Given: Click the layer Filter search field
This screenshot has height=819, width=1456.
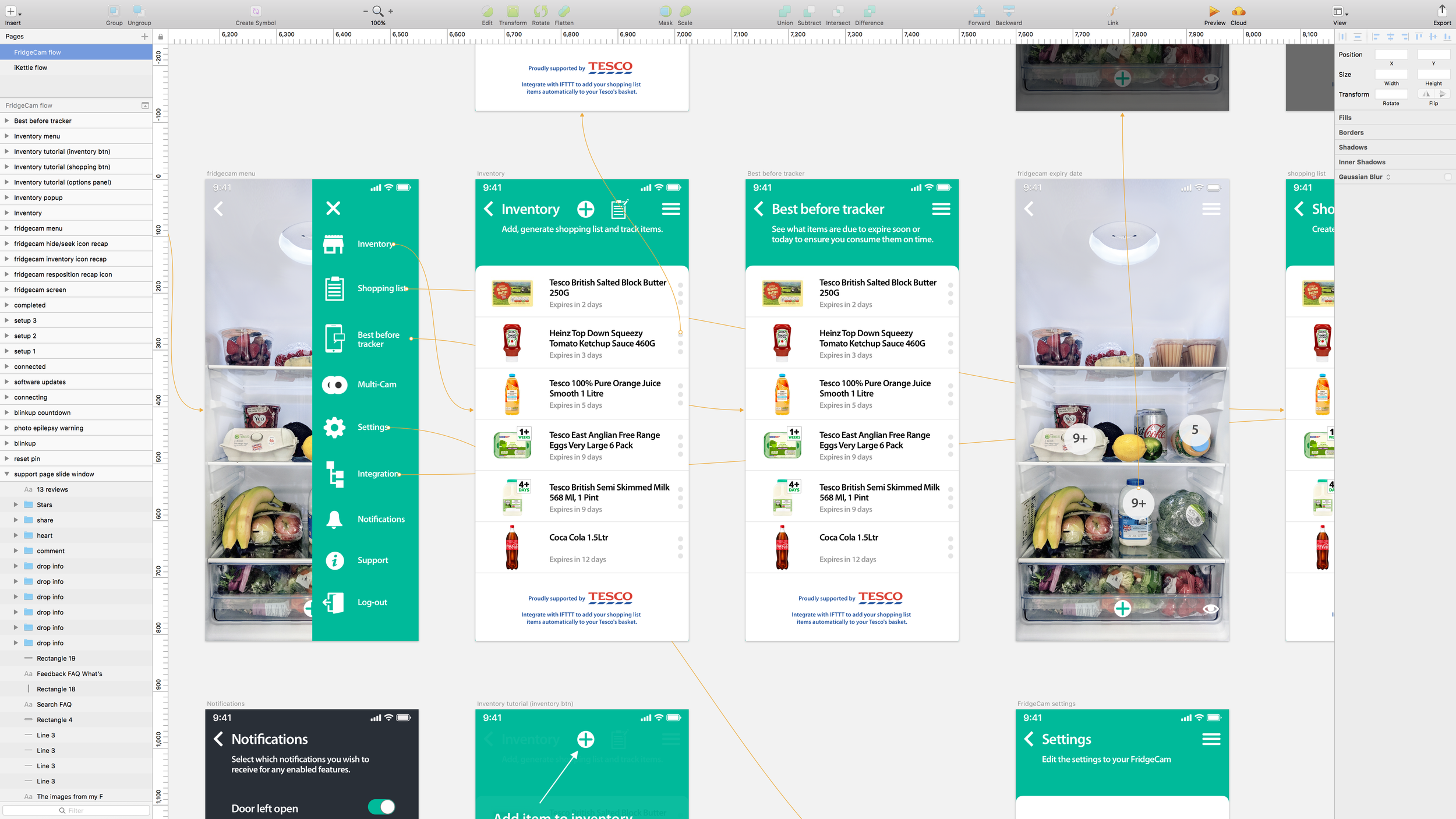Looking at the screenshot, I should click(x=76, y=810).
